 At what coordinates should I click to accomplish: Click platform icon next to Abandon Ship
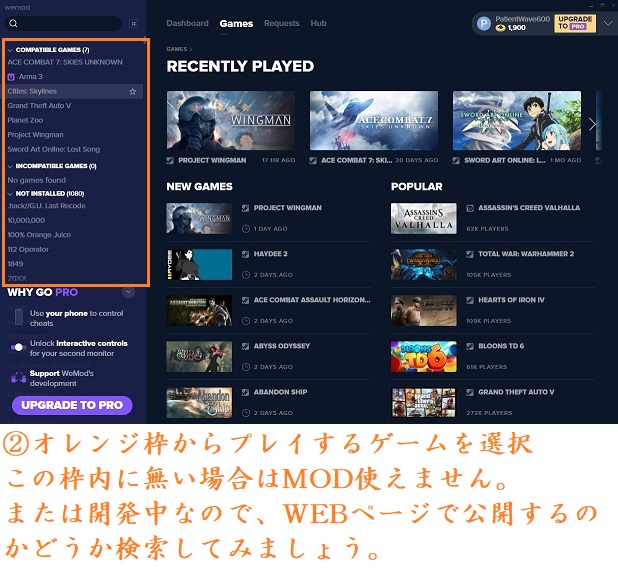245,392
